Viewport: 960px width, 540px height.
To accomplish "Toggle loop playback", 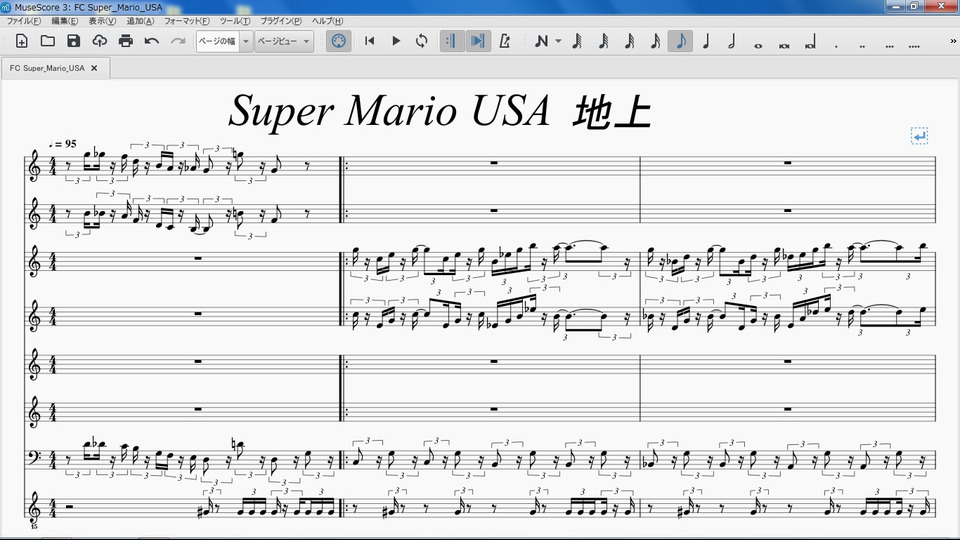I will coord(422,41).
